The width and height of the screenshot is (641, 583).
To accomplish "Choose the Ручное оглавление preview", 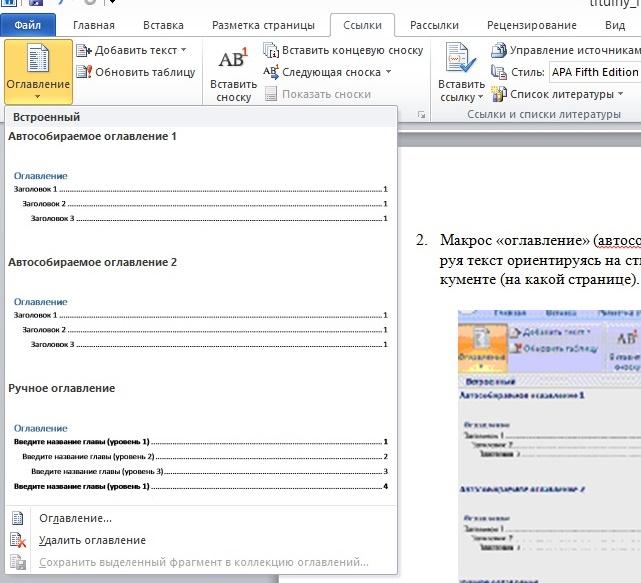I will [x=201, y=442].
